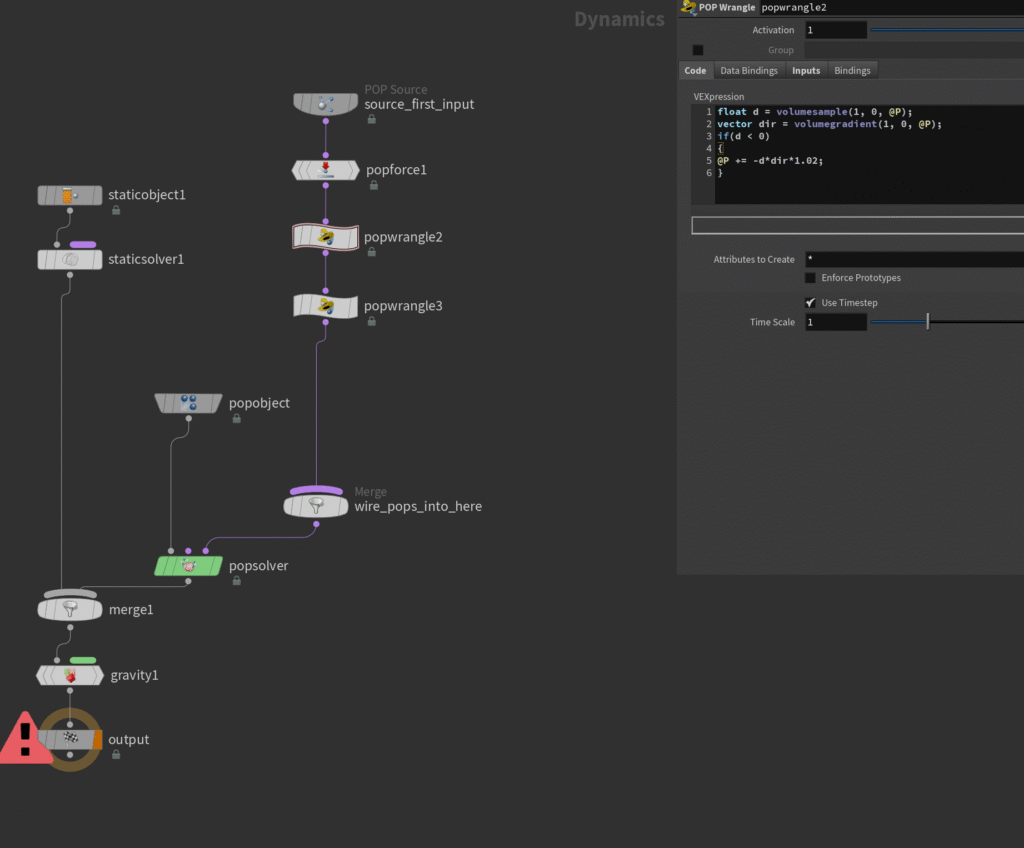Click the gravity1 node icon
Viewport: 1024px width, 848px height.
70,676
